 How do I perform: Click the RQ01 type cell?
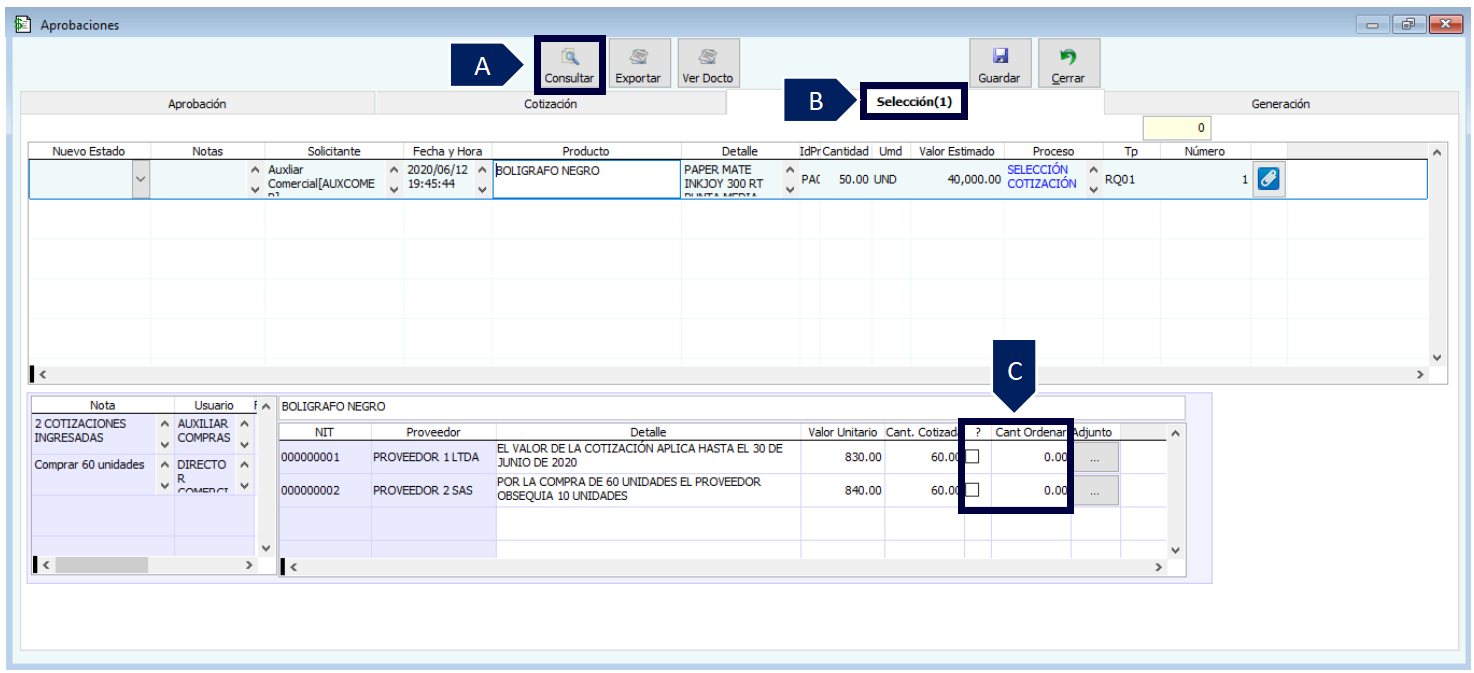[1130, 180]
